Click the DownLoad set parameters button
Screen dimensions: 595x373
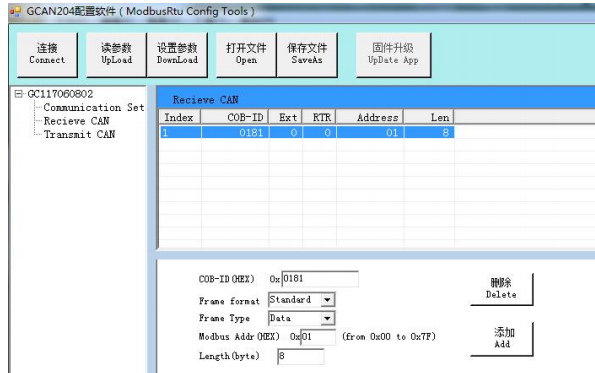coord(177,55)
